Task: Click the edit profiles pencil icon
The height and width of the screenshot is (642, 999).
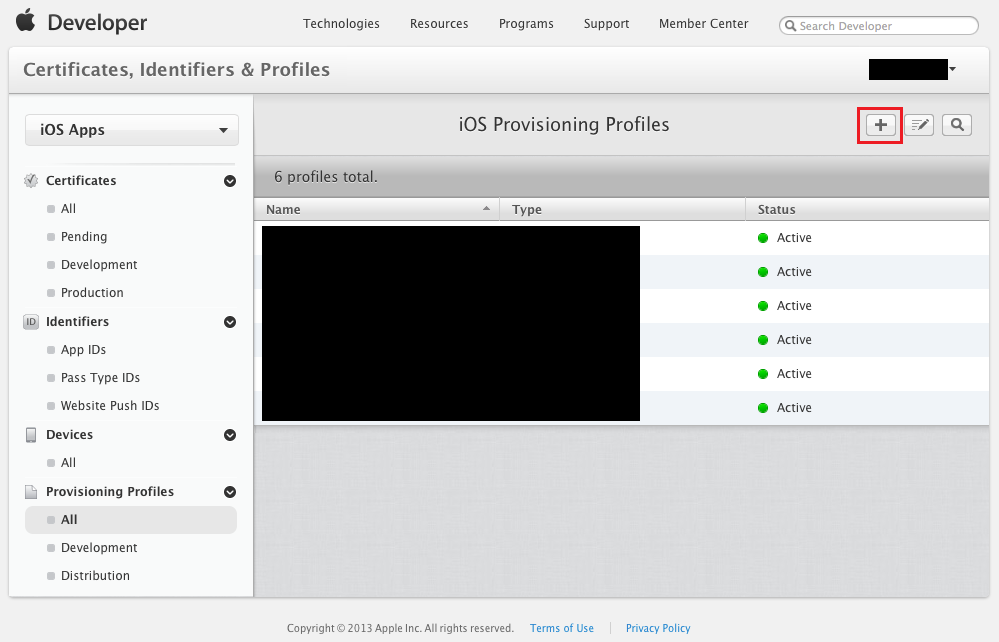Action: click(x=919, y=125)
